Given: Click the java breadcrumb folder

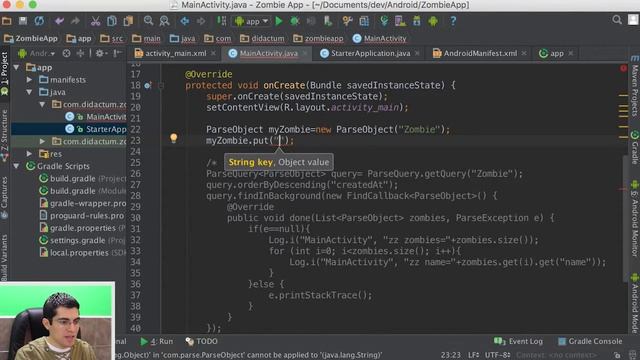Looking at the screenshot, I should (182, 38).
